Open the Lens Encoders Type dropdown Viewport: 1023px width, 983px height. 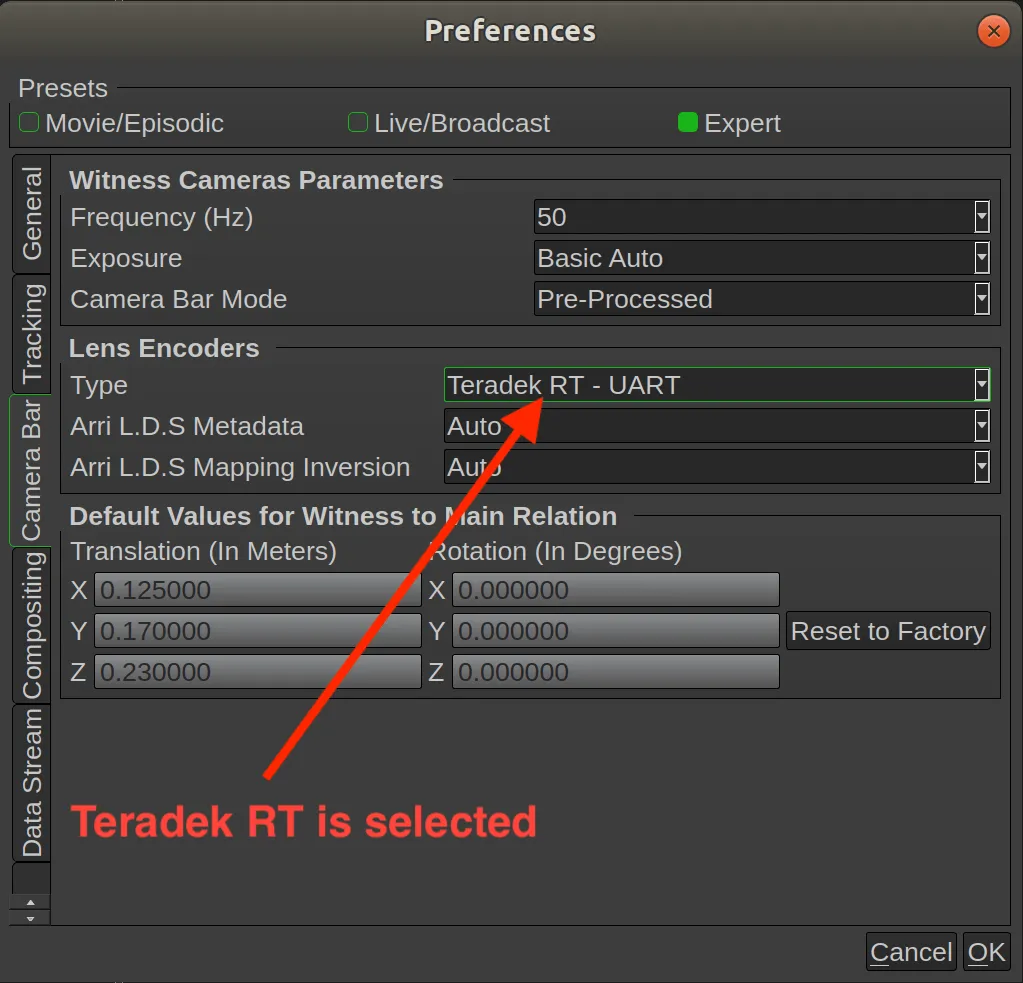coord(717,385)
